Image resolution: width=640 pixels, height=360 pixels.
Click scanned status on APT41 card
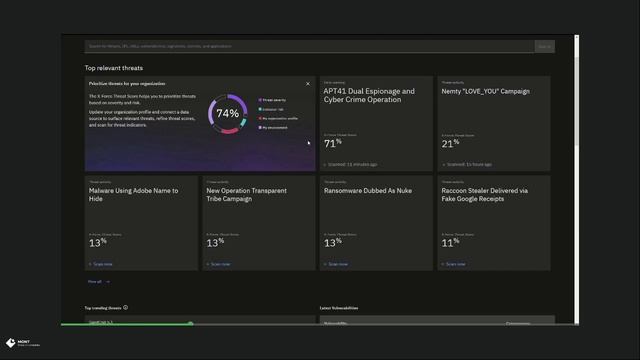click(x=351, y=164)
